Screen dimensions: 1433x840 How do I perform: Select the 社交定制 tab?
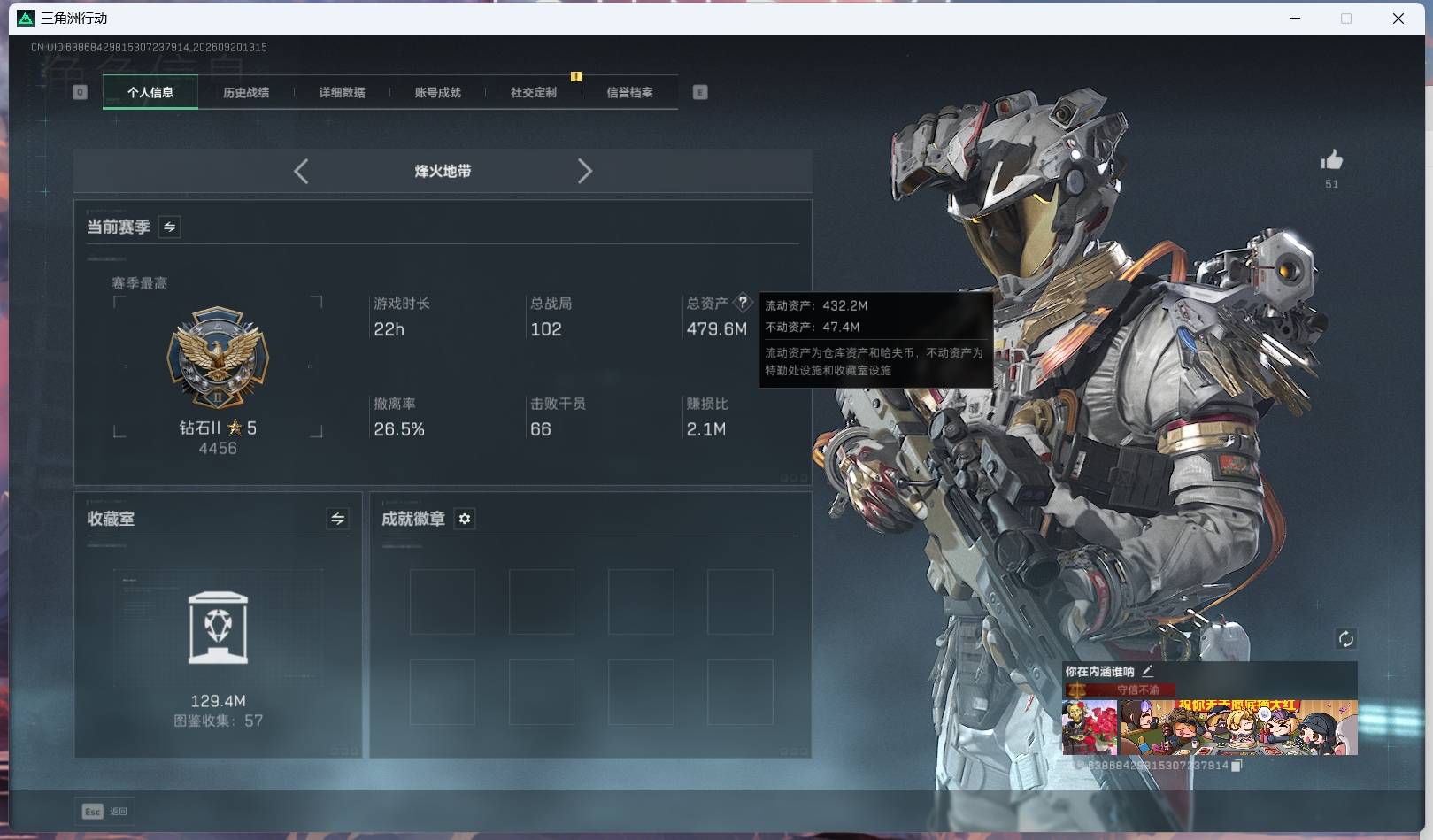[534, 92]
